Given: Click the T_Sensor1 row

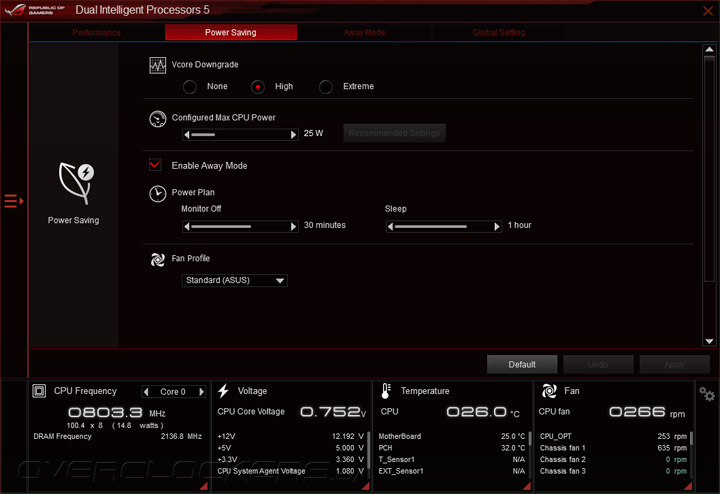Looking at the screenshot, I should pos(451,460).
